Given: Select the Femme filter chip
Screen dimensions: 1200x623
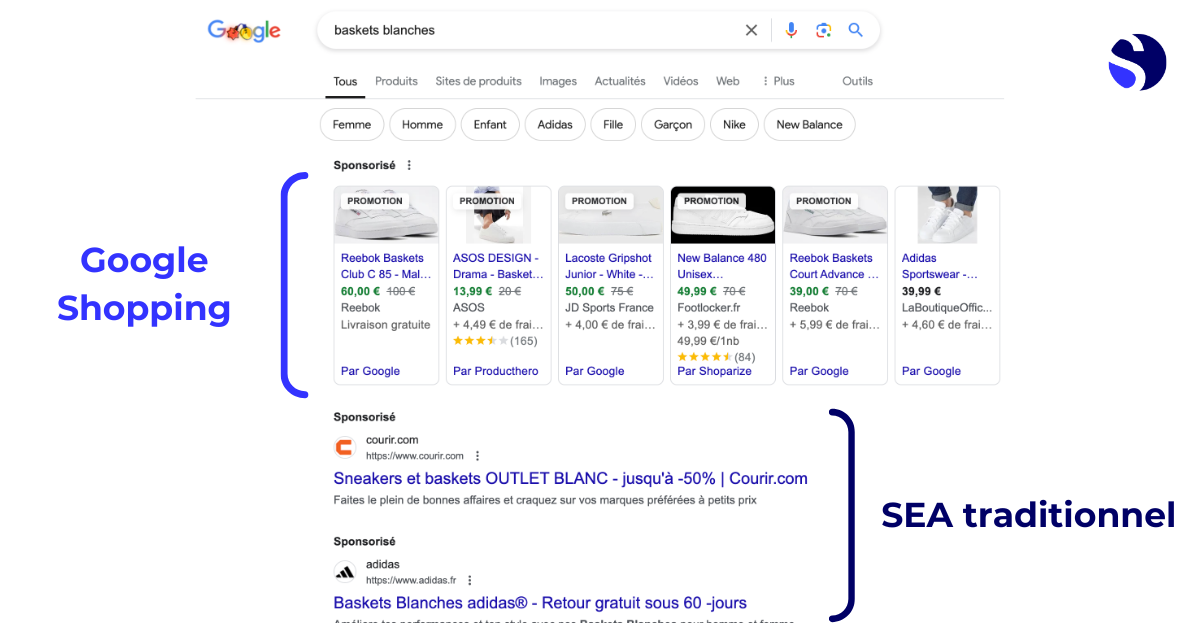Looking at the screenshot, I should click(x=352, y=125).
